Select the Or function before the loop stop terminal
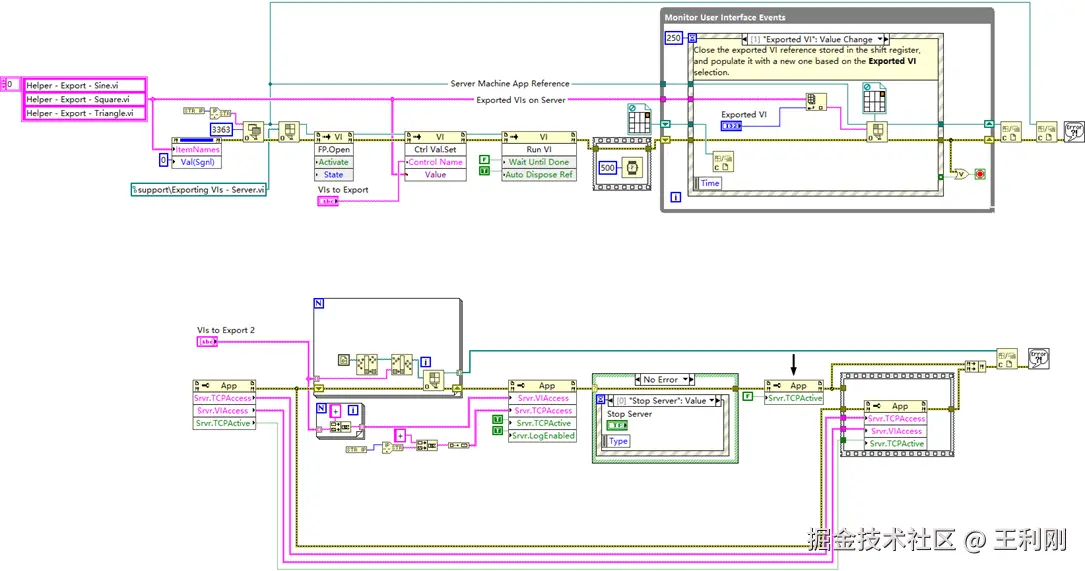1085x571 pixels. pos(960,174)
